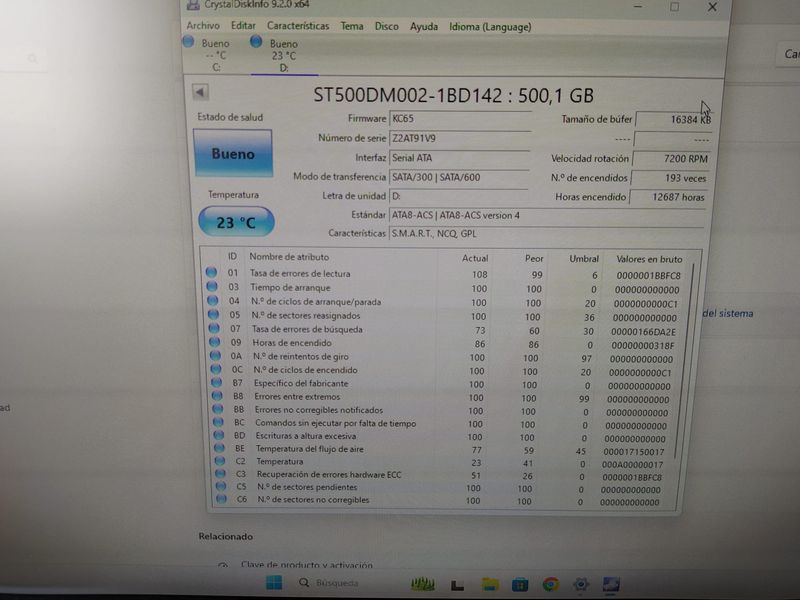Viewport: 800px width, 600px height.
Task: Select the Recuperación de errores hardware ECC text
Action: (329, 474)
